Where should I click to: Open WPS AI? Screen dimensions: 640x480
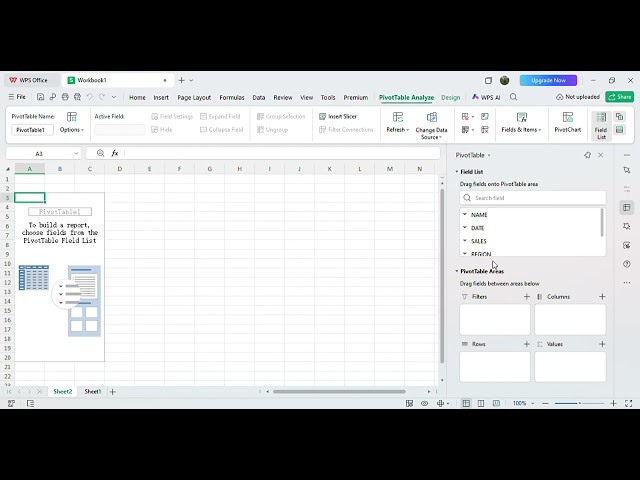coord(486,97)
